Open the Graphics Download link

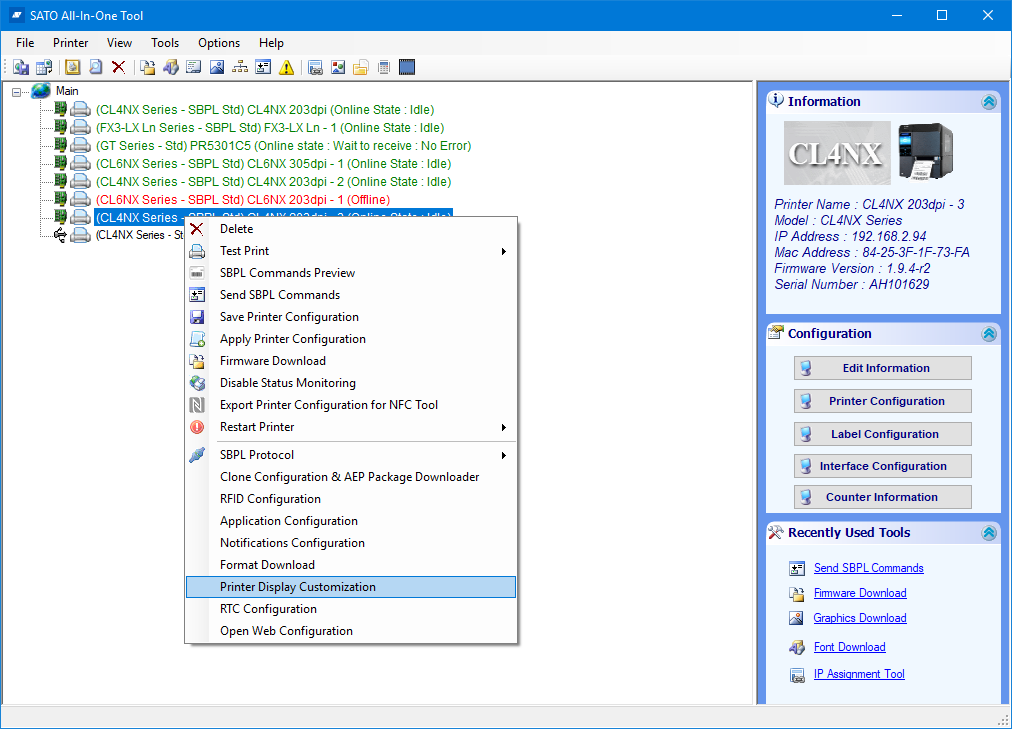[x=860, y=618]
